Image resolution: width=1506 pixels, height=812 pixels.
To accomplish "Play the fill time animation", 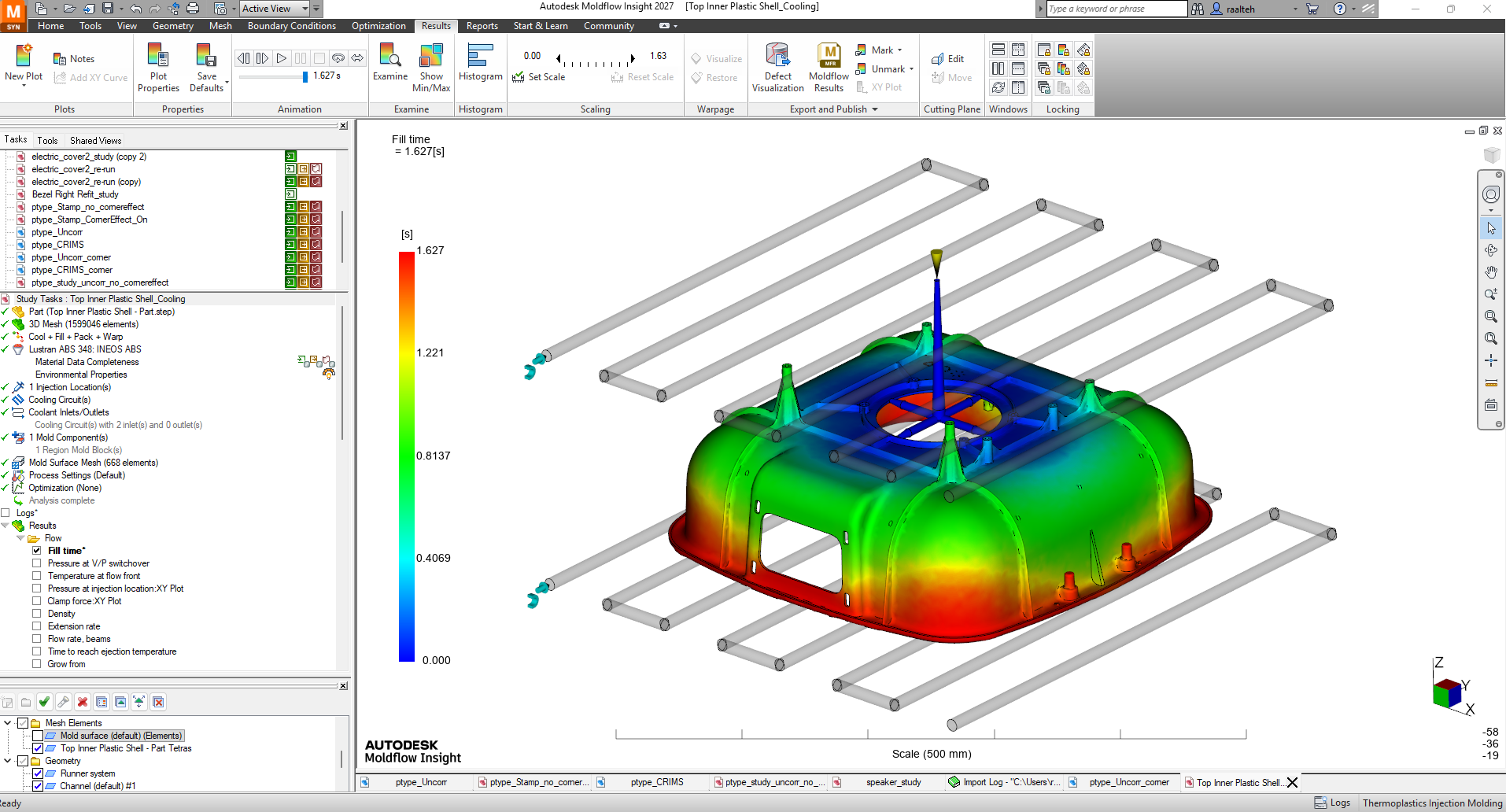I will pyautogui.click(x=282, y=58).
